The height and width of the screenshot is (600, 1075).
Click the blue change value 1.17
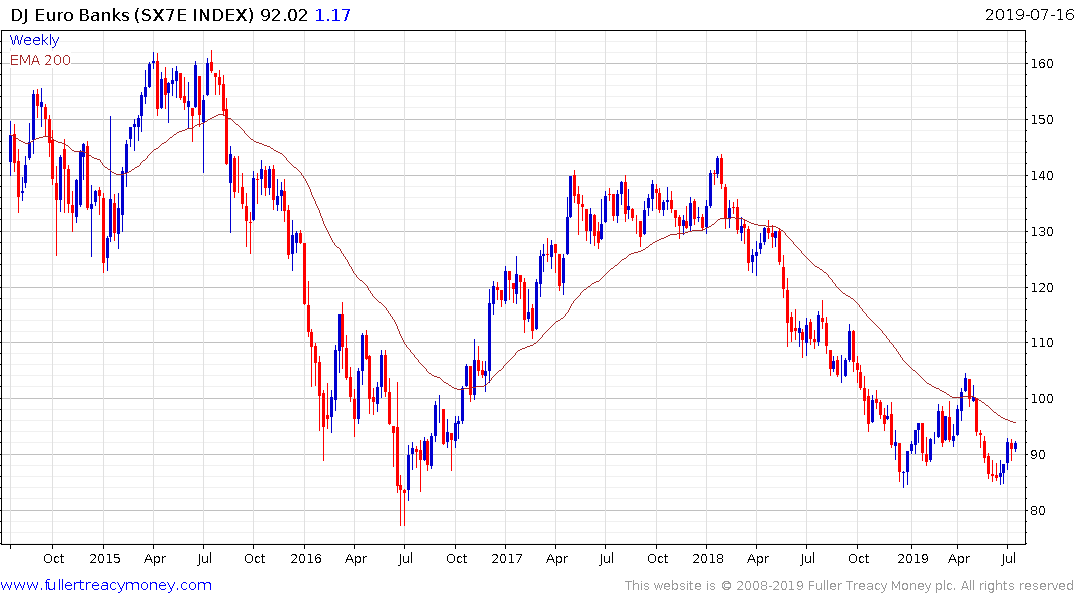[x=333, y=14]
